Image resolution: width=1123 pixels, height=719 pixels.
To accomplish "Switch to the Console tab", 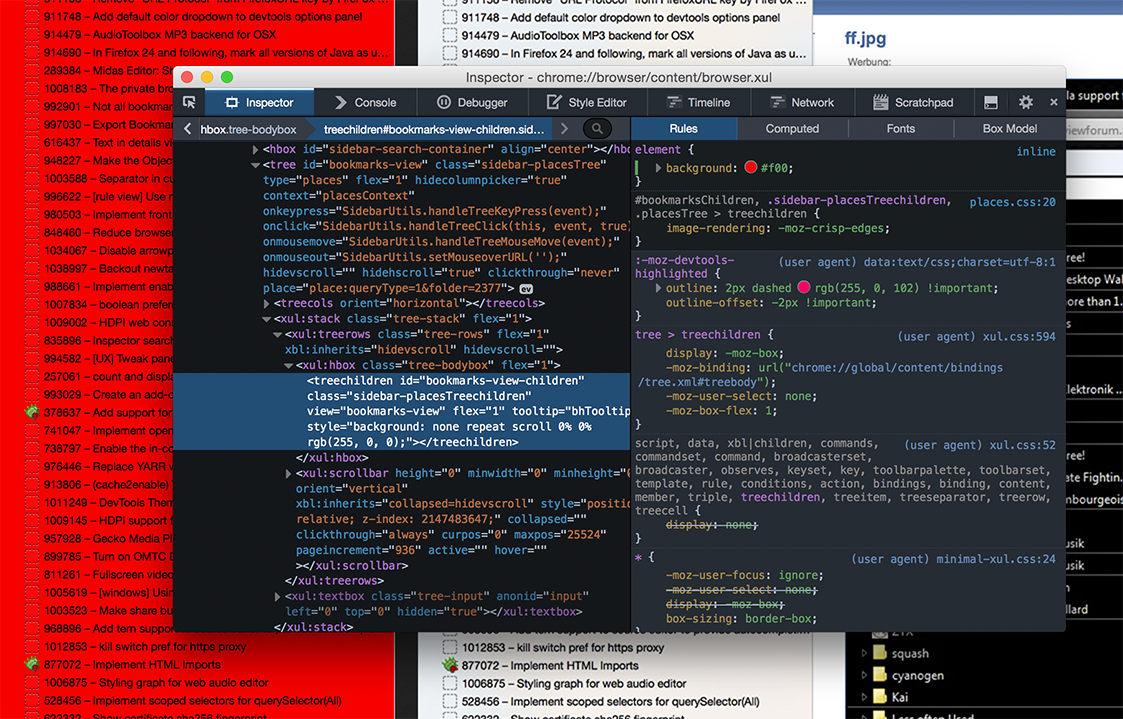I will click(x=365, y=102).
